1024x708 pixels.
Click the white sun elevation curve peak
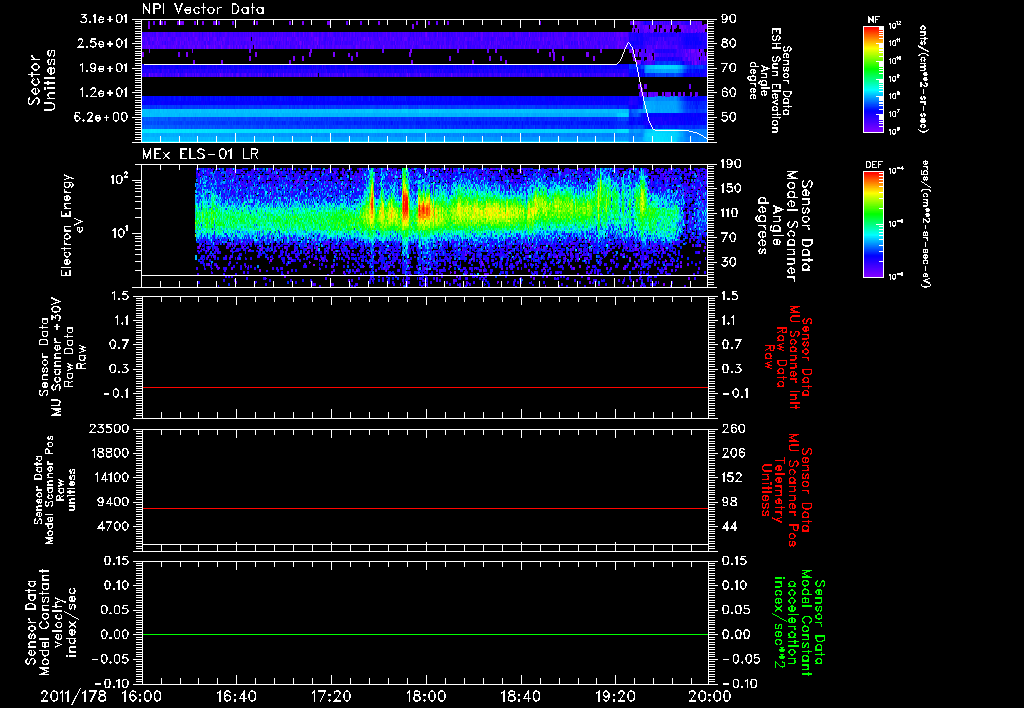628,44
